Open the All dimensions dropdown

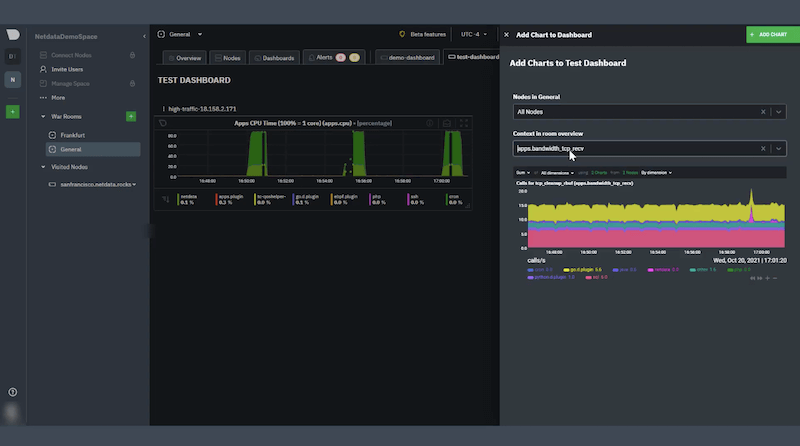pyautogui.click(x=557, y=173)
